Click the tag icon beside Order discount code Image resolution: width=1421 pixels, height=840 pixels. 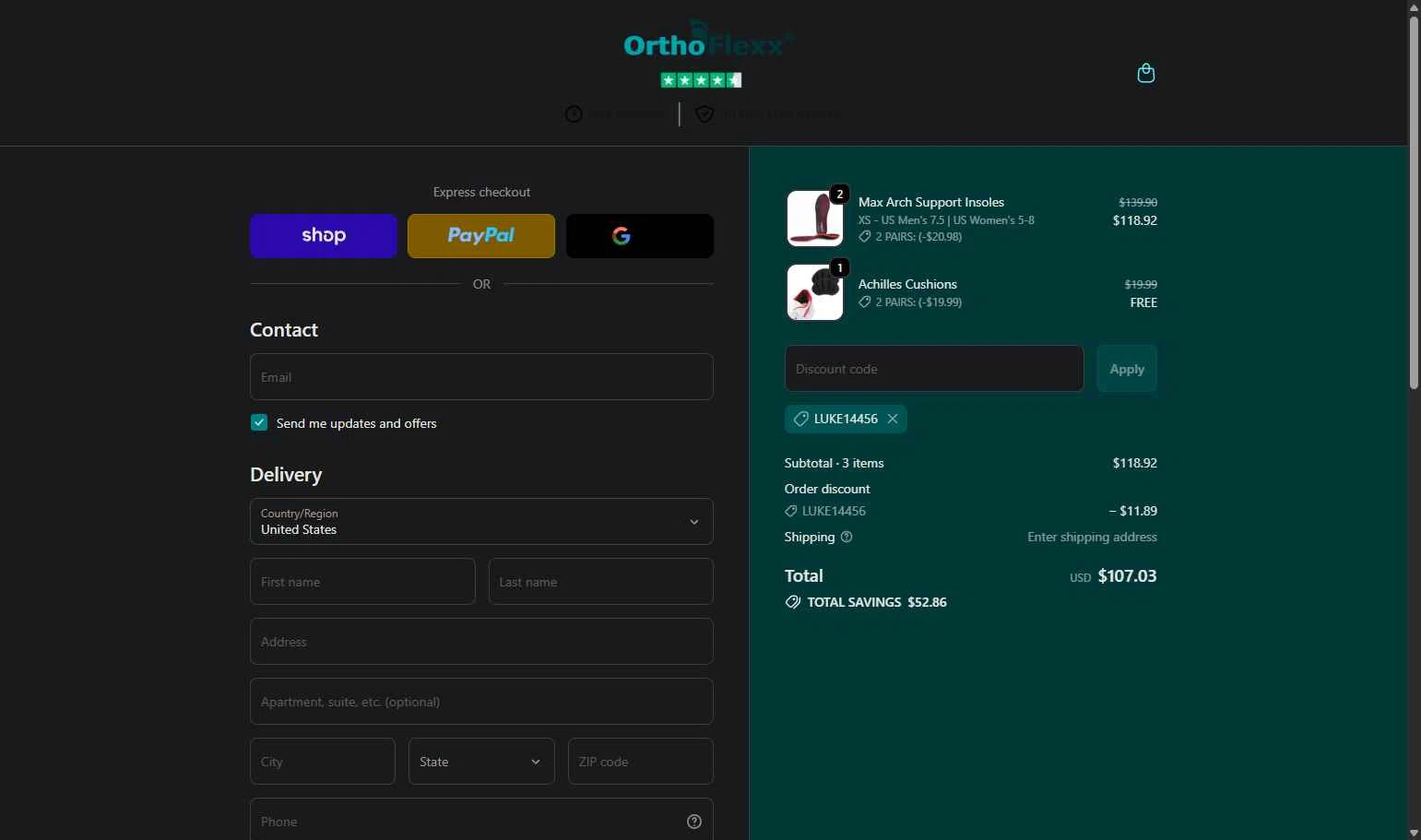coord(791,511)
